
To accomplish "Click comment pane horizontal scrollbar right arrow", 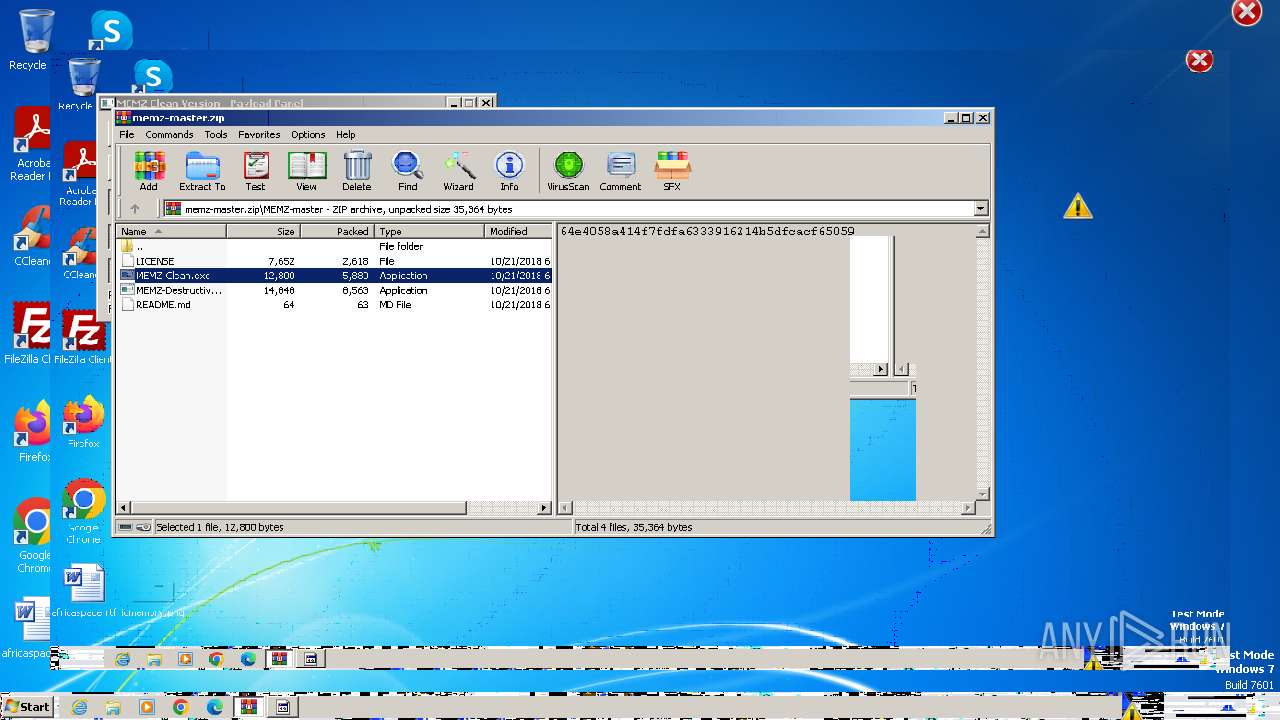I will (x=968, y=508).
